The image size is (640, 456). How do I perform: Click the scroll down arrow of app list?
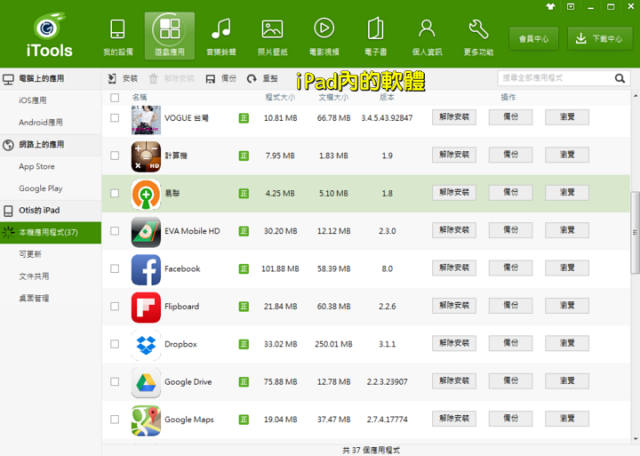point(635,439)
